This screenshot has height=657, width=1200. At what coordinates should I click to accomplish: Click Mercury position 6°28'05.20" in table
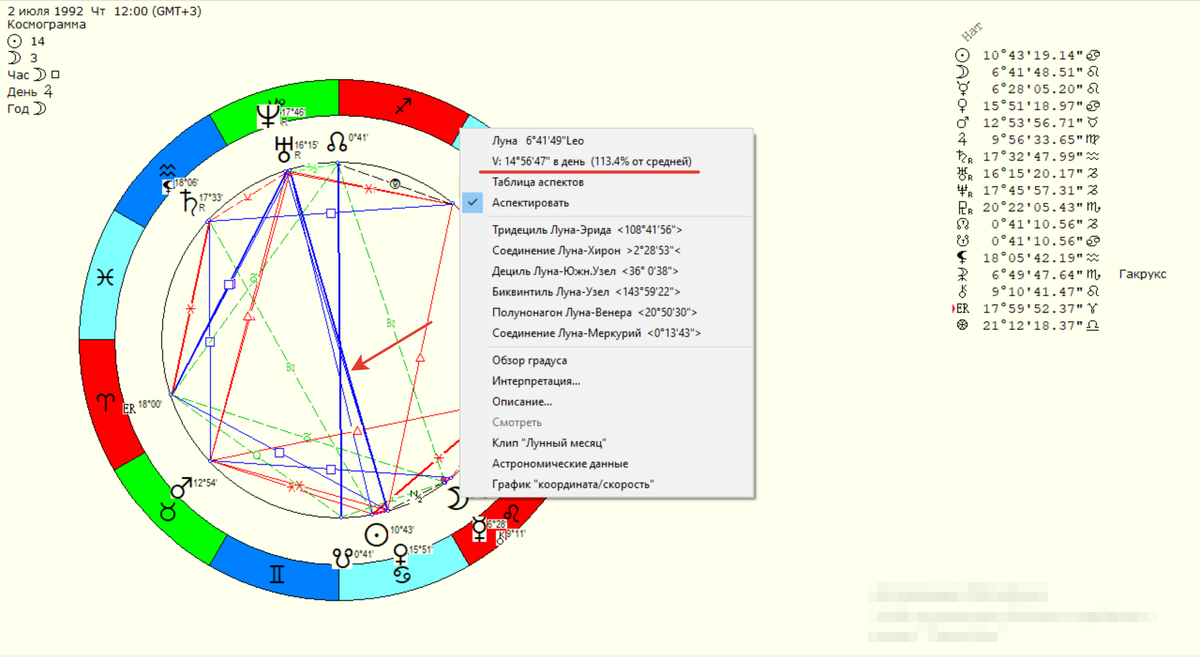1035,89
